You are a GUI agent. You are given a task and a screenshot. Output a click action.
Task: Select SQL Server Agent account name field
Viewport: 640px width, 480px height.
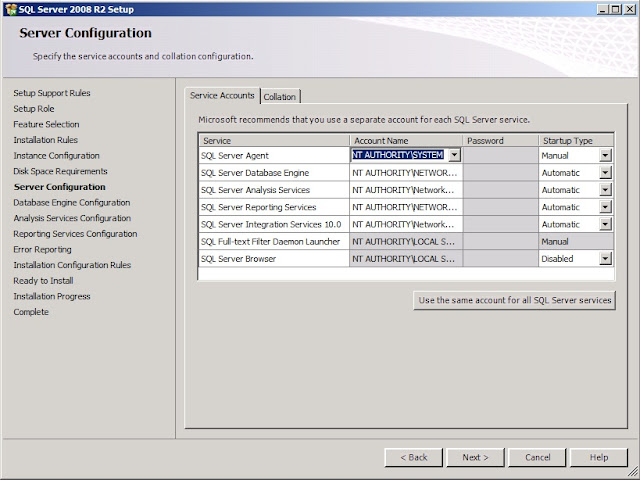pyautogui.click(x=399, y=155)
